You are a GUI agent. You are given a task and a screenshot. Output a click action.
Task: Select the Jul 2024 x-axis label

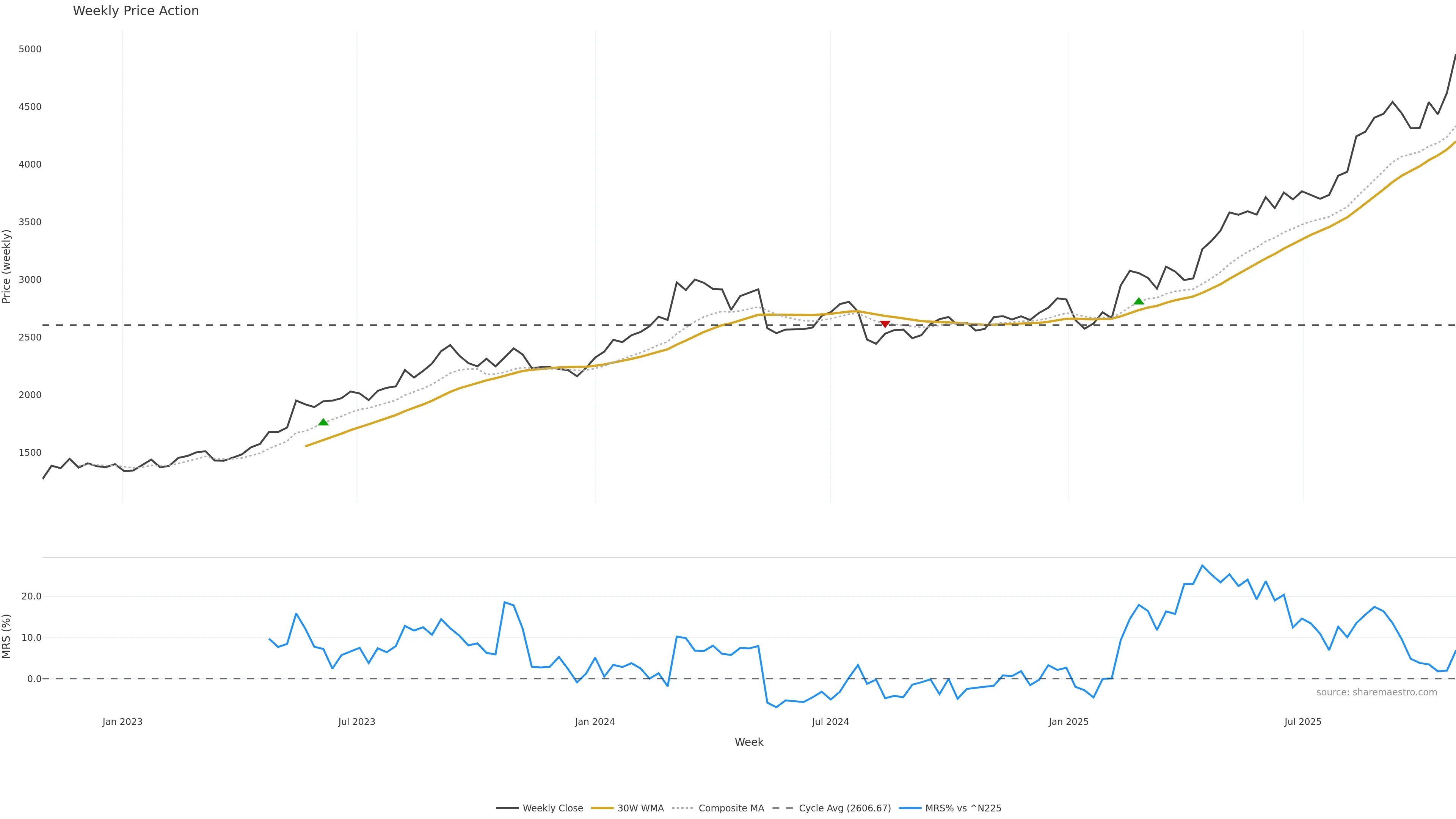click(x=830, y=722)
